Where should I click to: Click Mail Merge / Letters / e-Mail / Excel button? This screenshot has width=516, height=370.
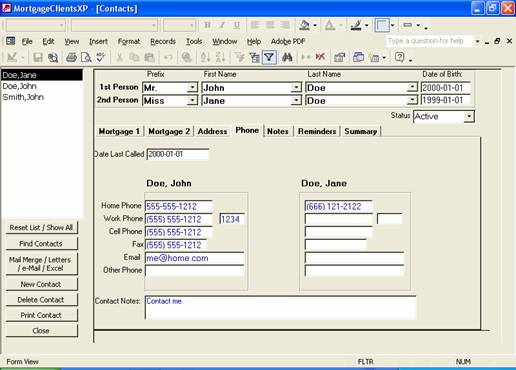click(41, 264)
